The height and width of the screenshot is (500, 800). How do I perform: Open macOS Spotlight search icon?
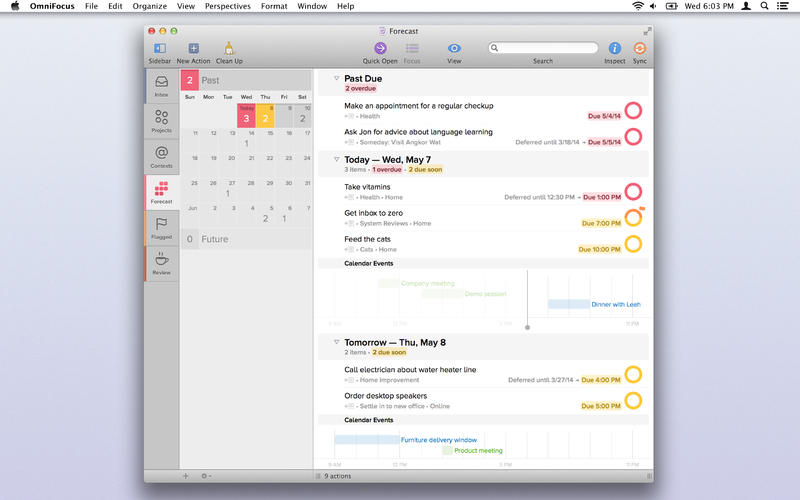pos(764,6)
